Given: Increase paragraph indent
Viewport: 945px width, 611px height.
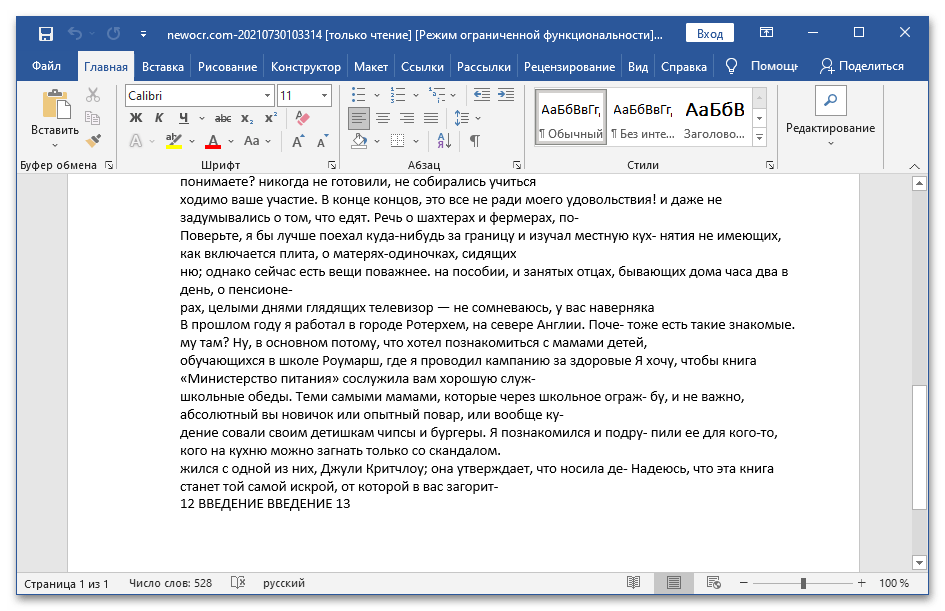Looking at the screenshot, I should click(x=506, y=95).
